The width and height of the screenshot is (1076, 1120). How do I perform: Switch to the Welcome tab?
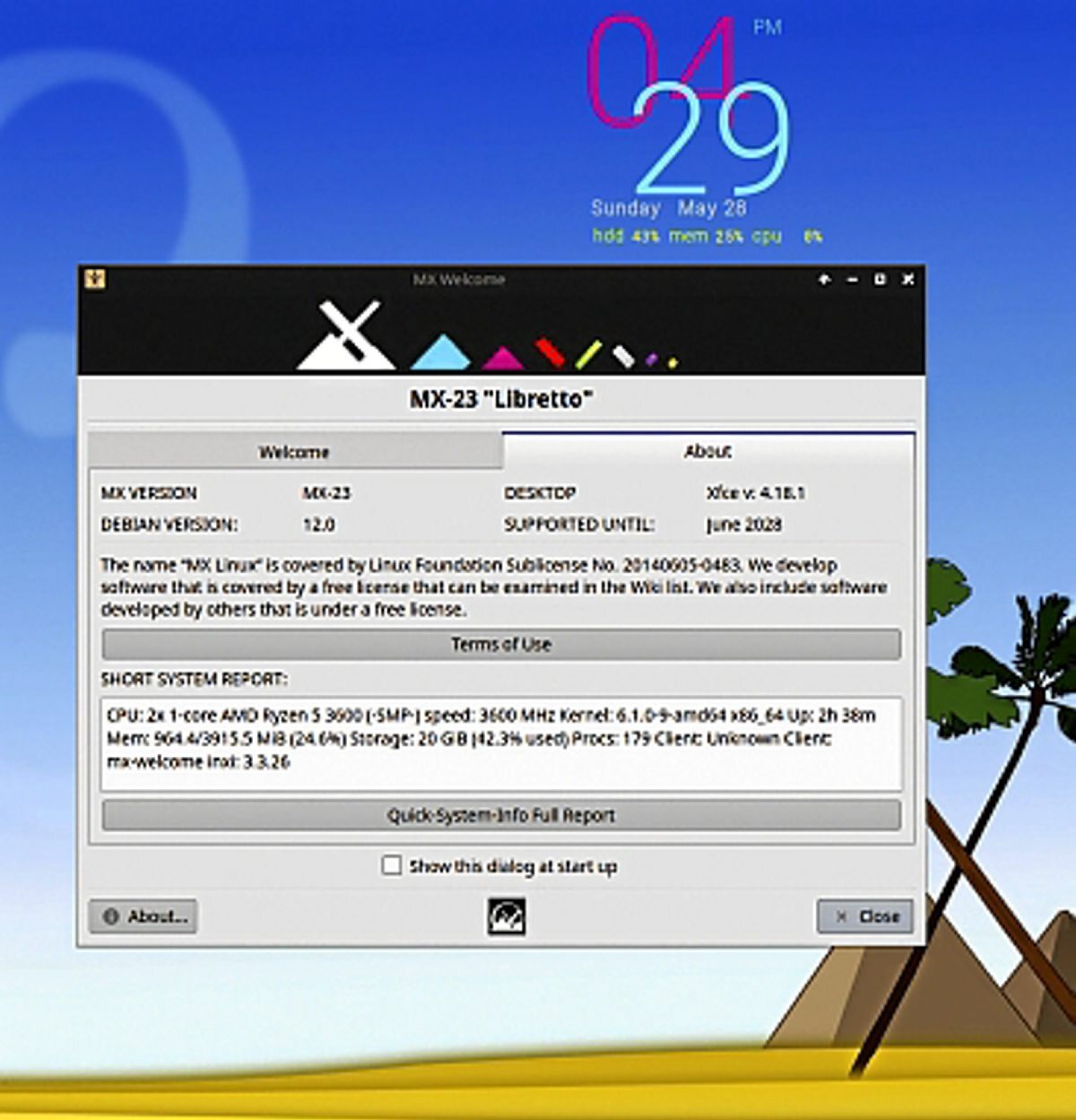click(294, 452)
